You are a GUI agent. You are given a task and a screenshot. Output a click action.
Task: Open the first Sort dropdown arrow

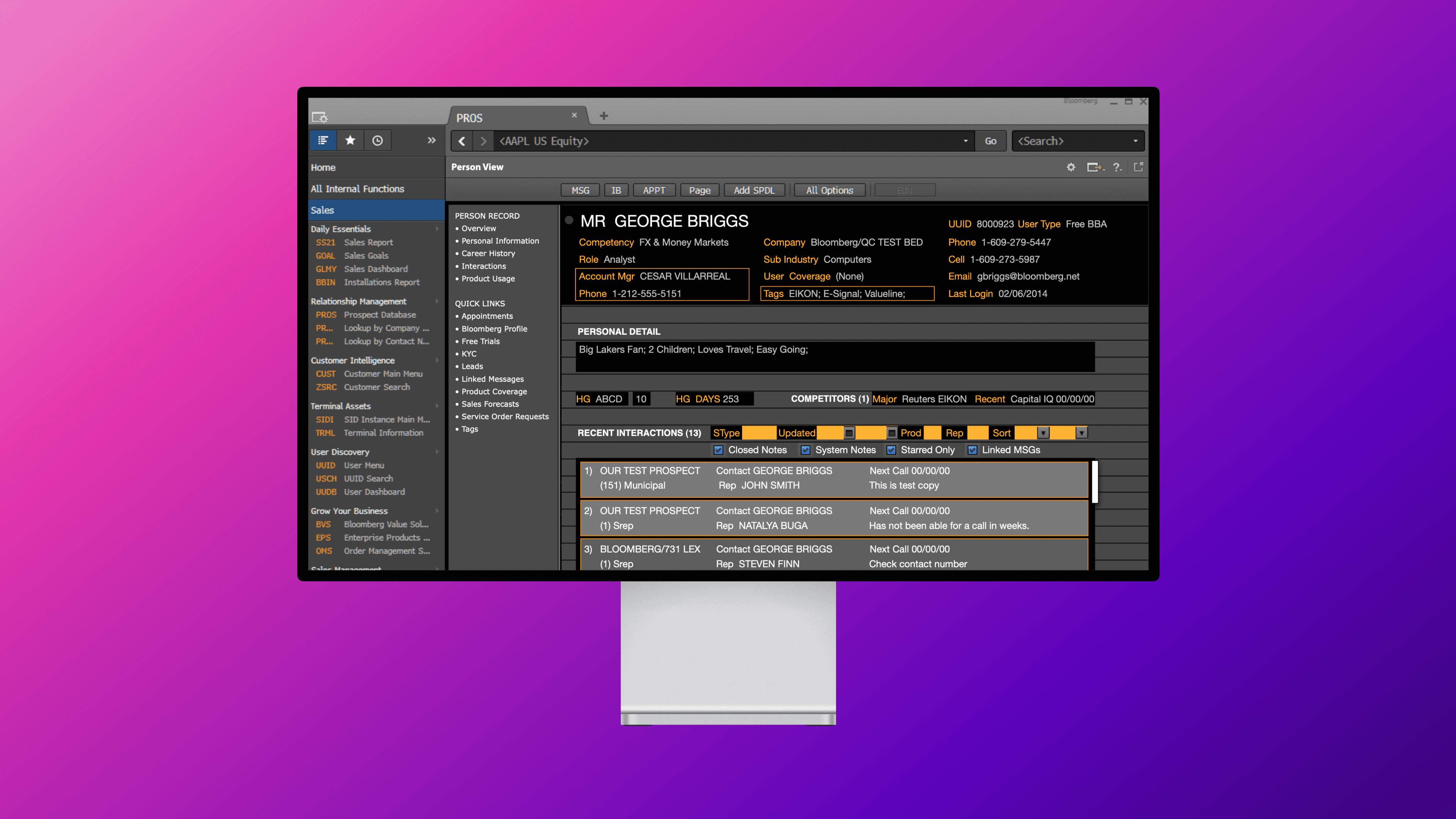(1043, 433)
